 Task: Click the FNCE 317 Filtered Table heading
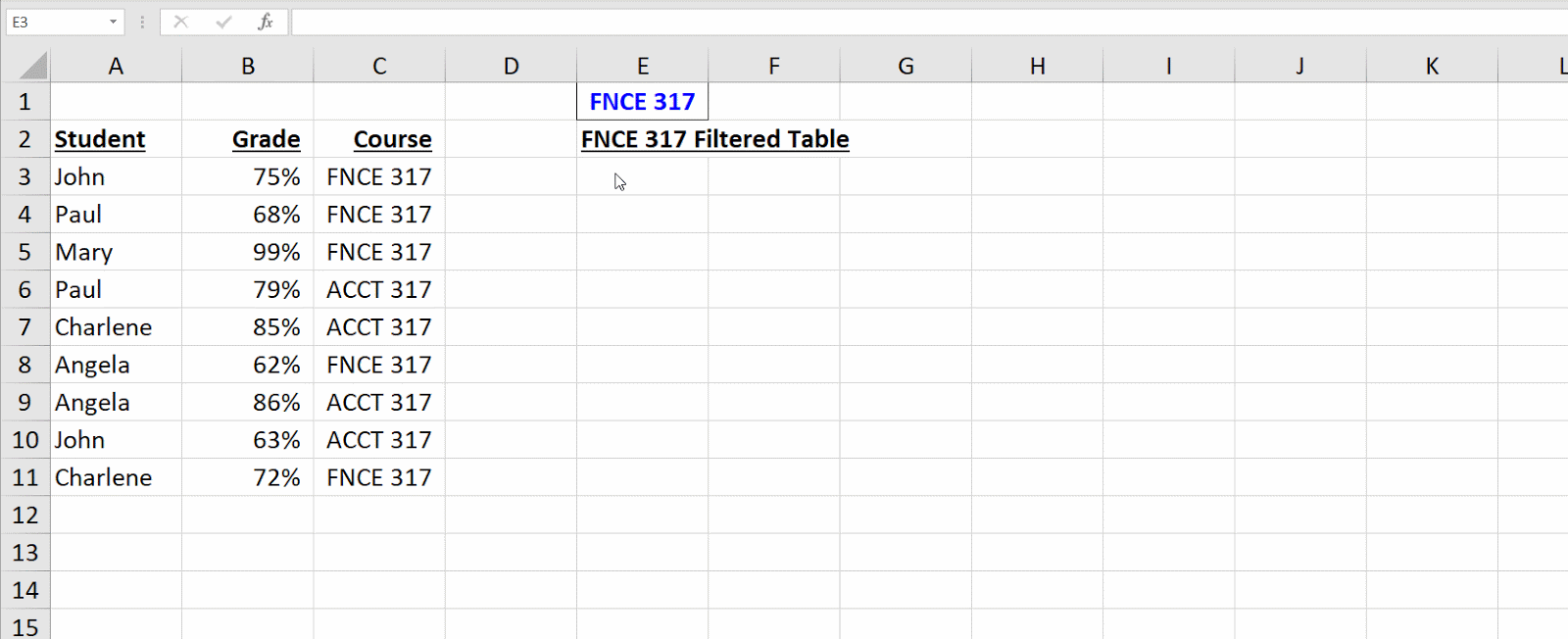[714, 140]
